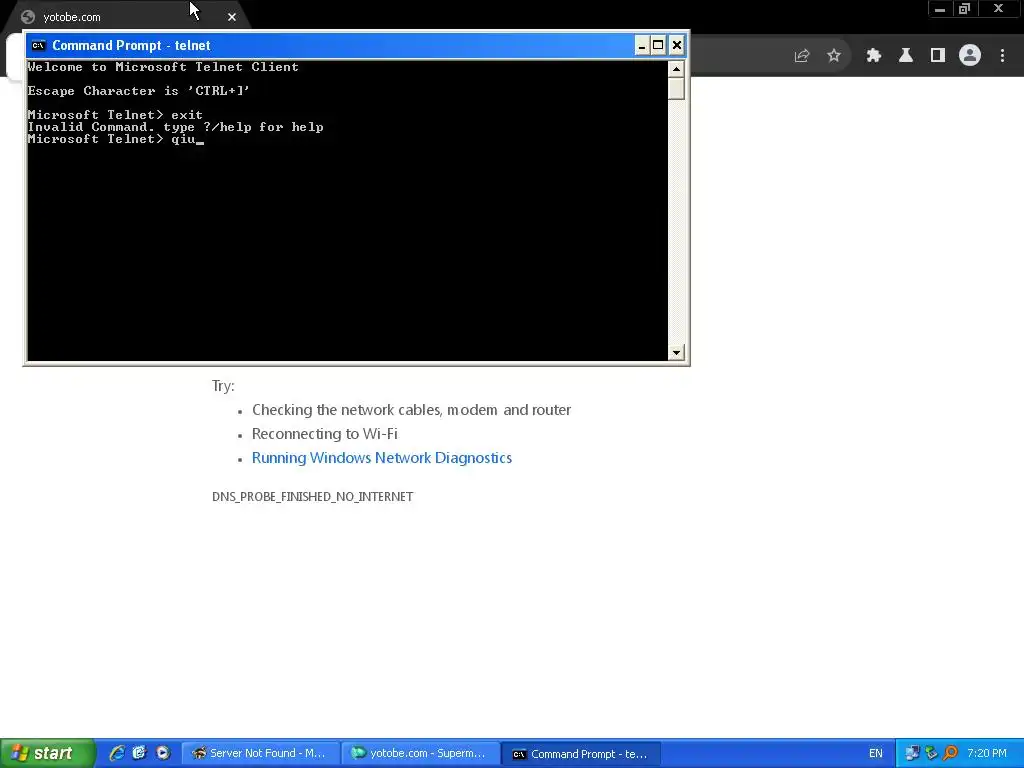Switch to Server Not Found taskbar window

tap(261, 754)
